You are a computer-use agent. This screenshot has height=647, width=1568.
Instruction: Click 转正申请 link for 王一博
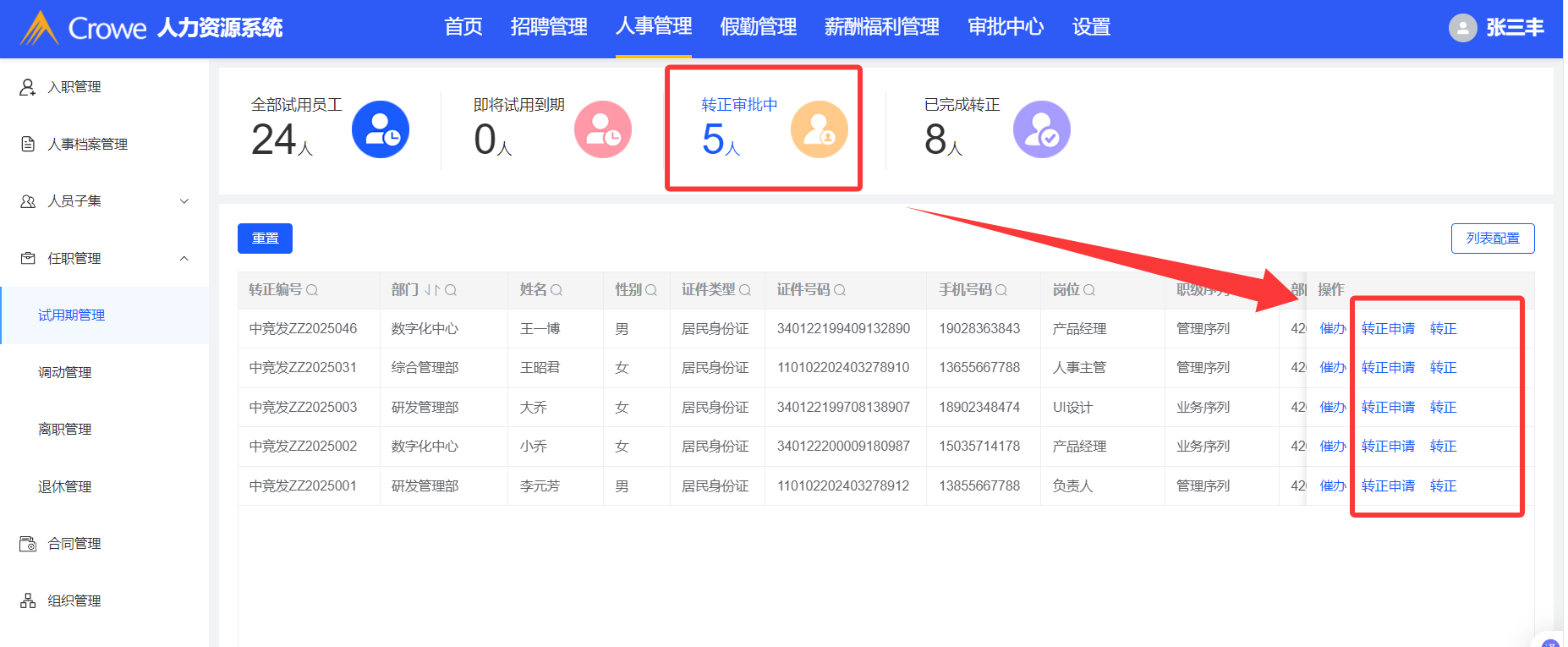[1388, 329]
